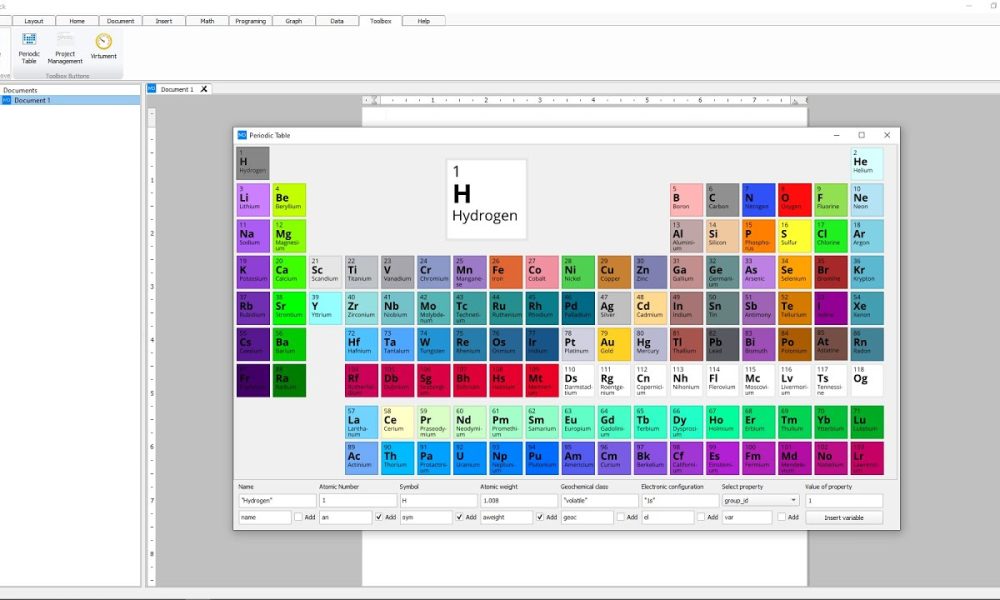This screenshot has height=600, width=1000.
Task: Close the Document 1 tab
Action: tap(204, 89)
